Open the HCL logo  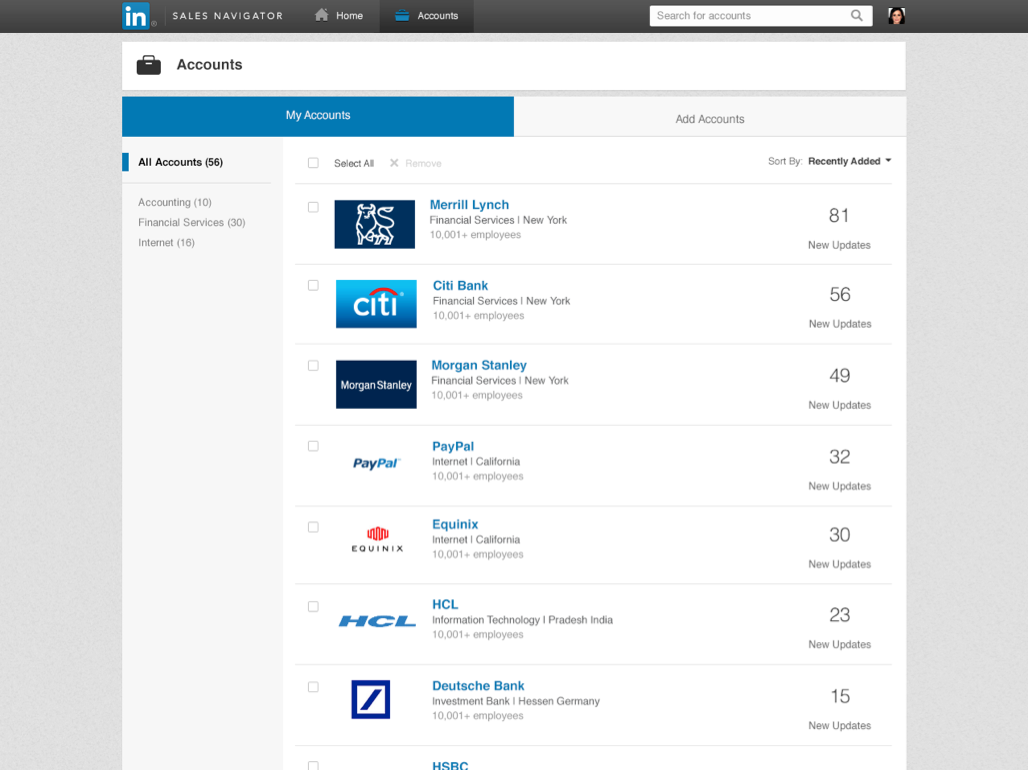tap(377, 620)
